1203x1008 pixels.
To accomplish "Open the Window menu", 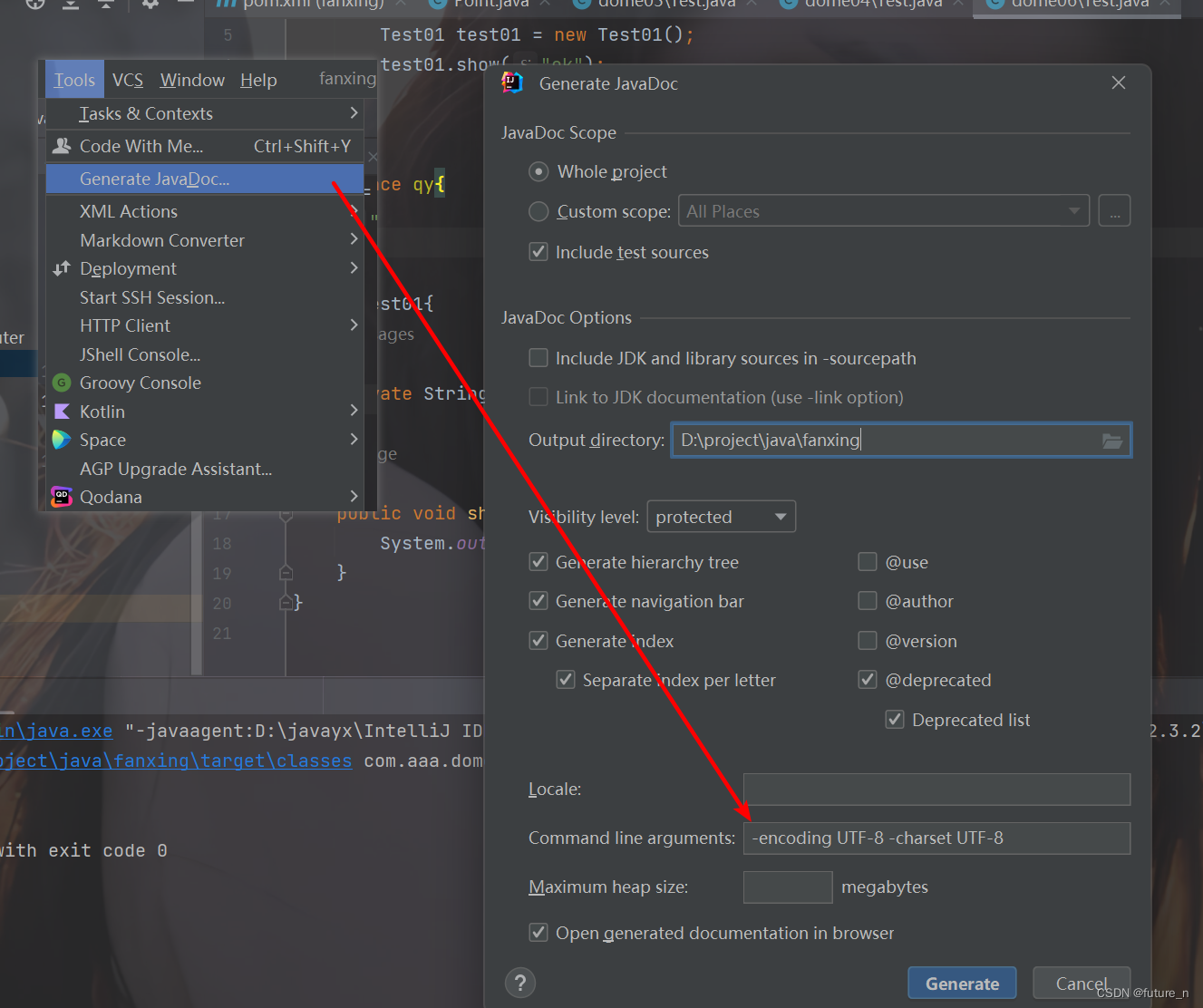I will (x=192, y=80).
